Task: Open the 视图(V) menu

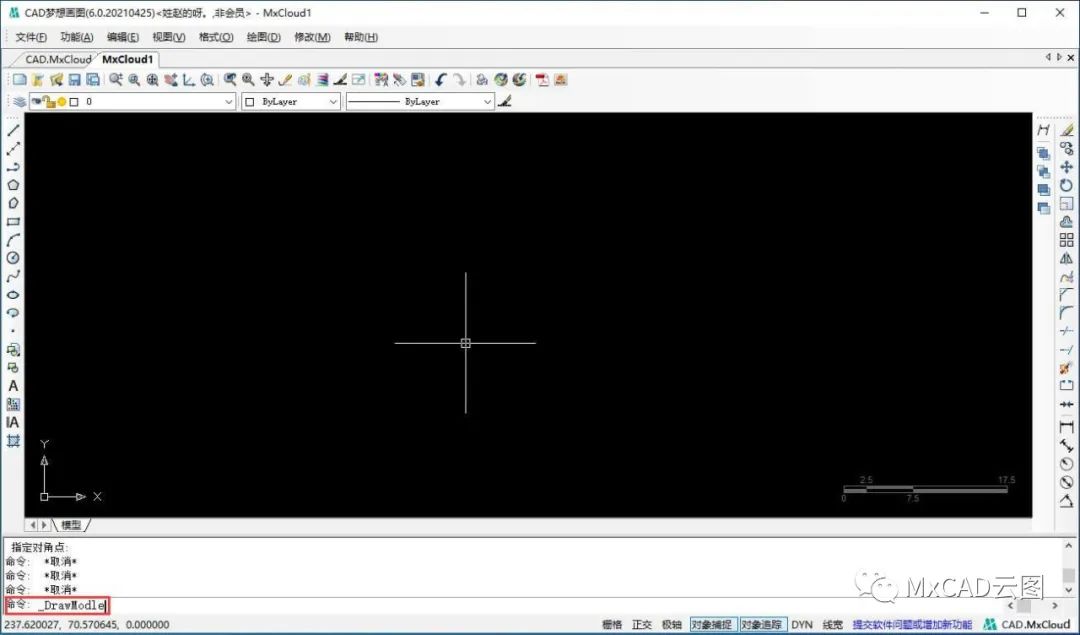Action: click(169, 37)
